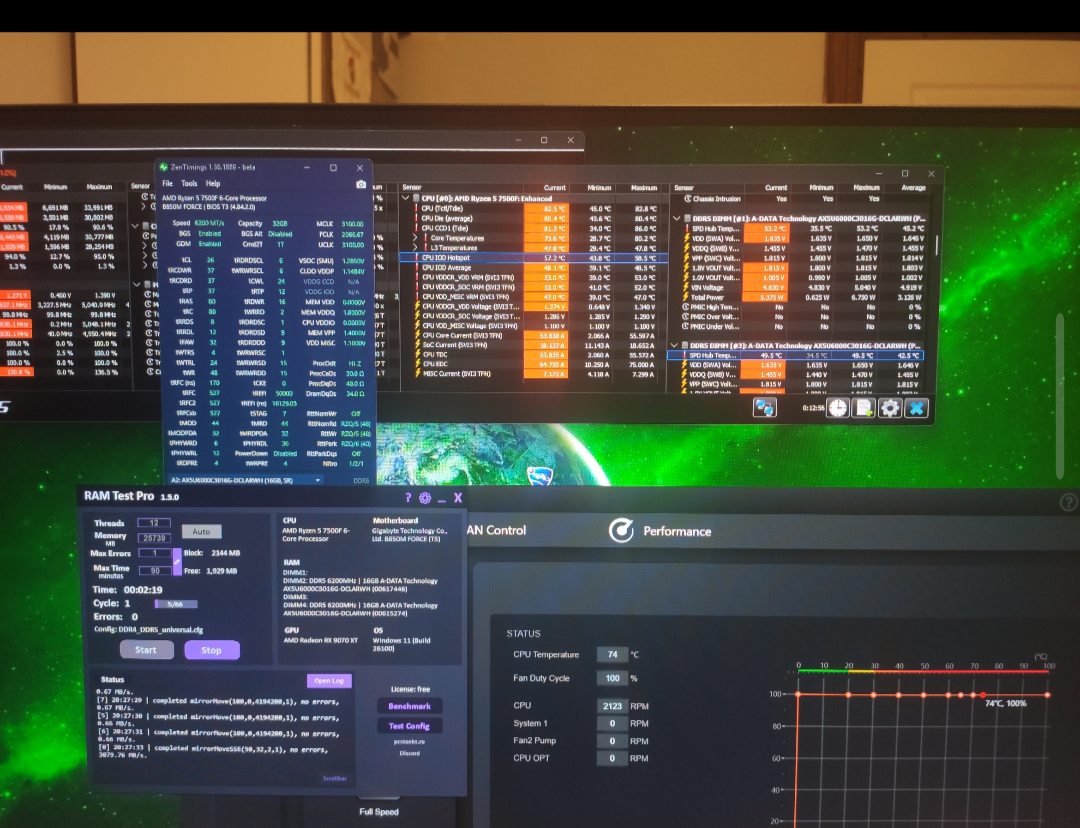Viewport: 1080px width, 828px height.
Task: Click the cycle progress bar showing 5/66
Action: coord(176,604)
